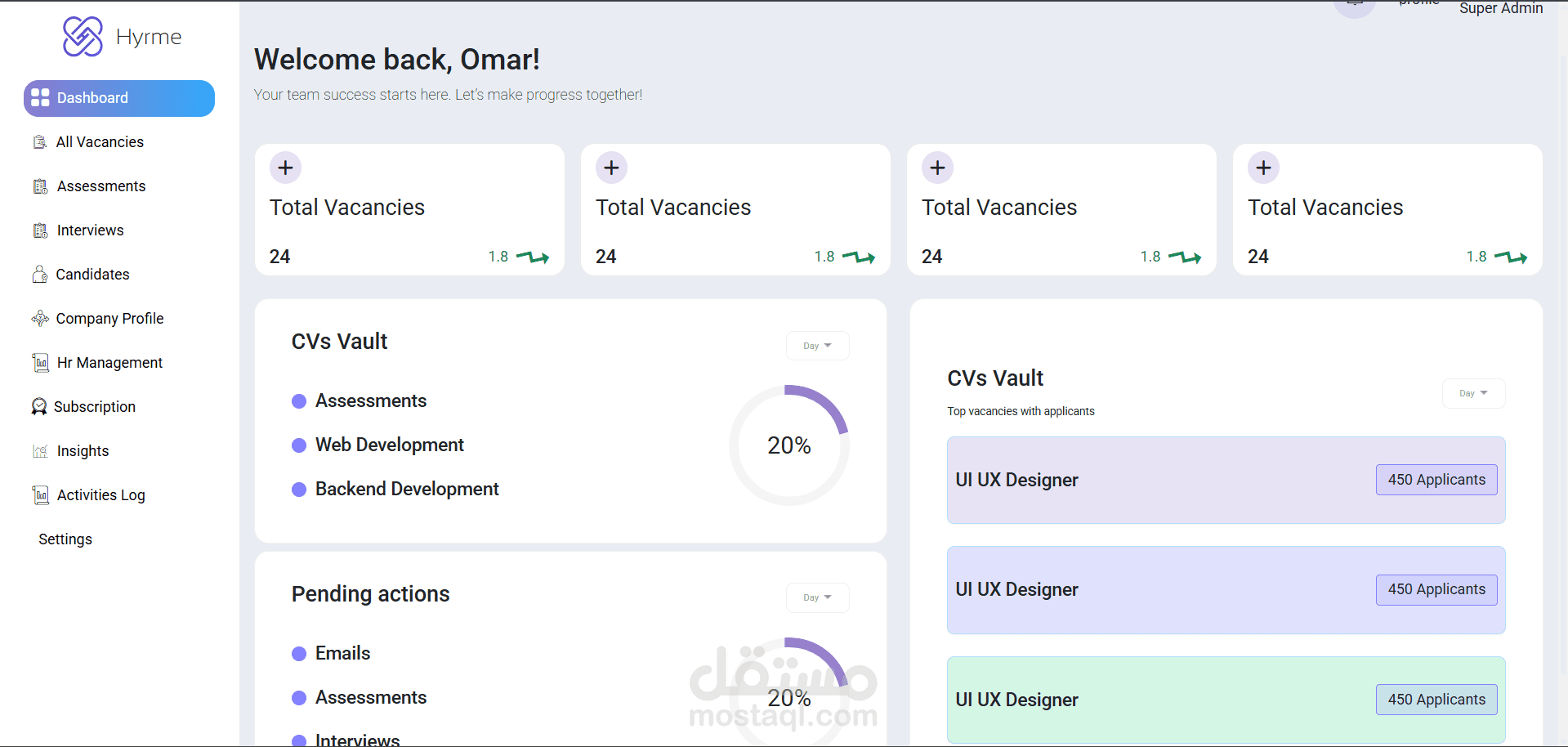The image size is (1568, 747).
Task: Open Settings from the sidebar
Action: coord(65,539)
